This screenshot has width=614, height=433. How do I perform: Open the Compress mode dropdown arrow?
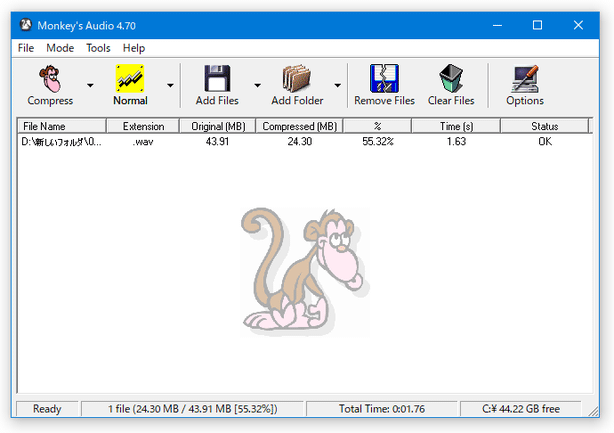pos(90,85)
